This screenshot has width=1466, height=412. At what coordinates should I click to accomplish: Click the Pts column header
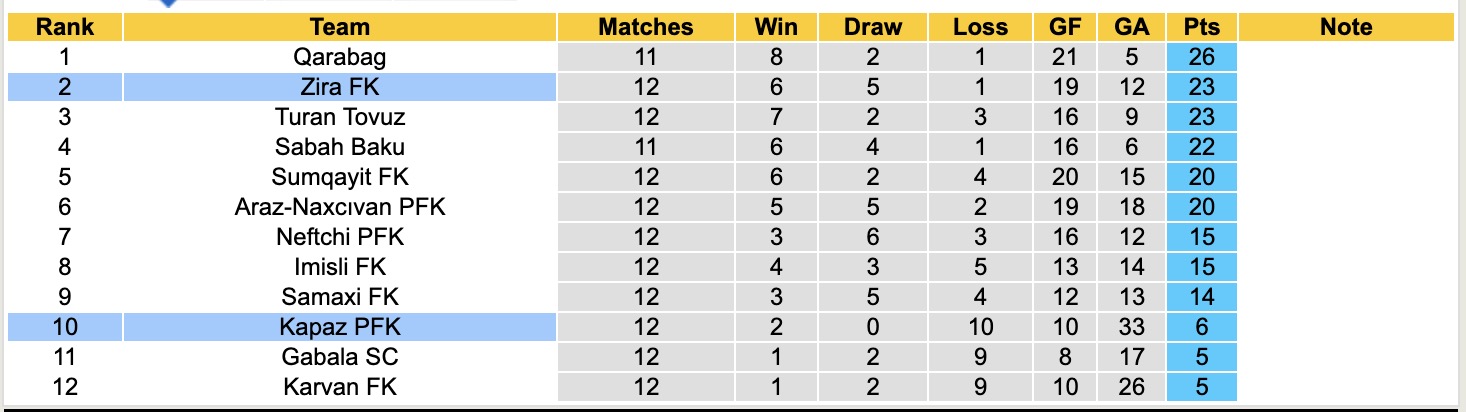(1201, 27)
